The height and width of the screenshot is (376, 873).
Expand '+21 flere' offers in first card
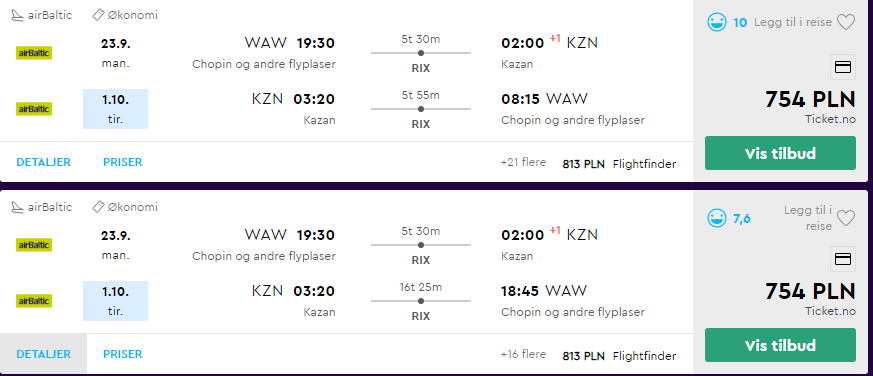point(523,162)
